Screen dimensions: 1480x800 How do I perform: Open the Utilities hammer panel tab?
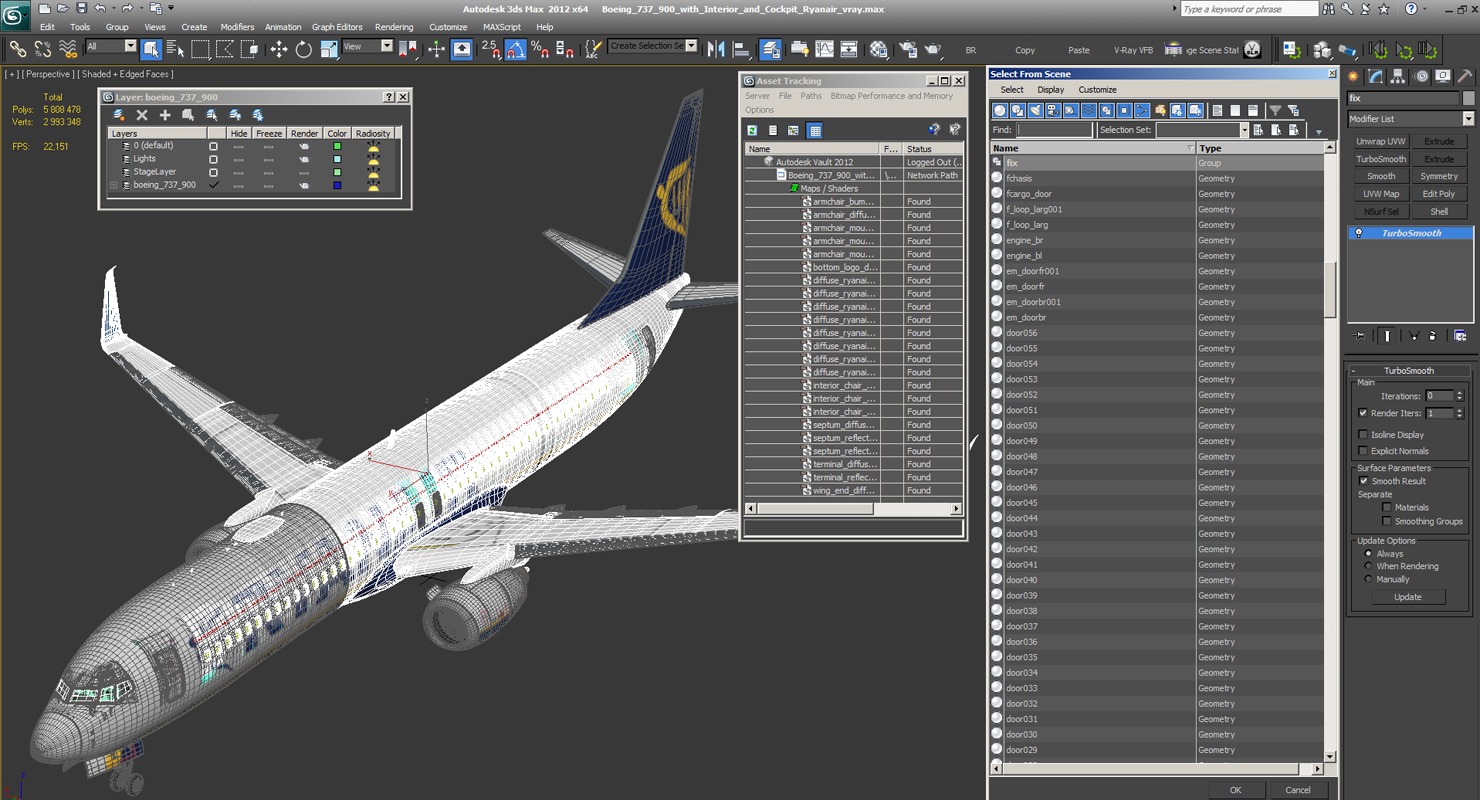click(1464, 76)
